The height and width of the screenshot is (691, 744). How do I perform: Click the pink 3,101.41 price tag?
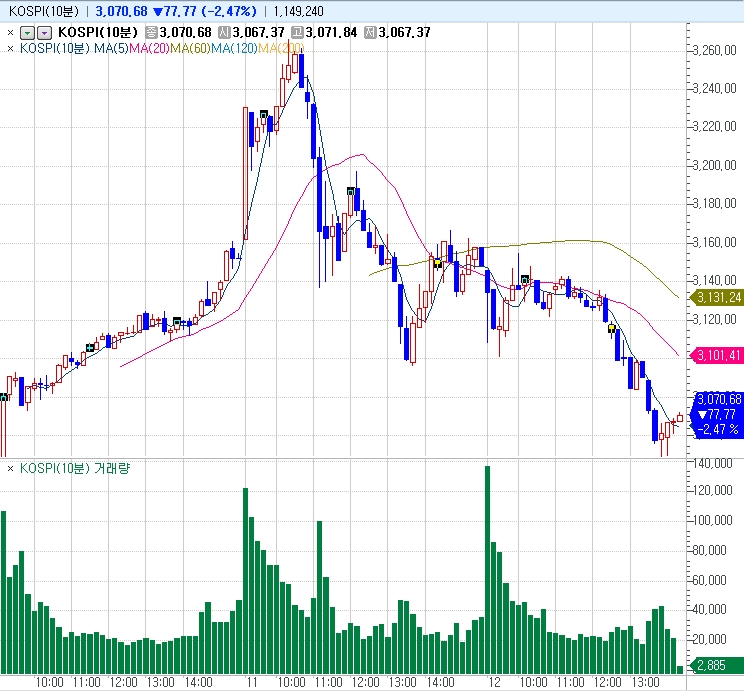tap(717, 355)
